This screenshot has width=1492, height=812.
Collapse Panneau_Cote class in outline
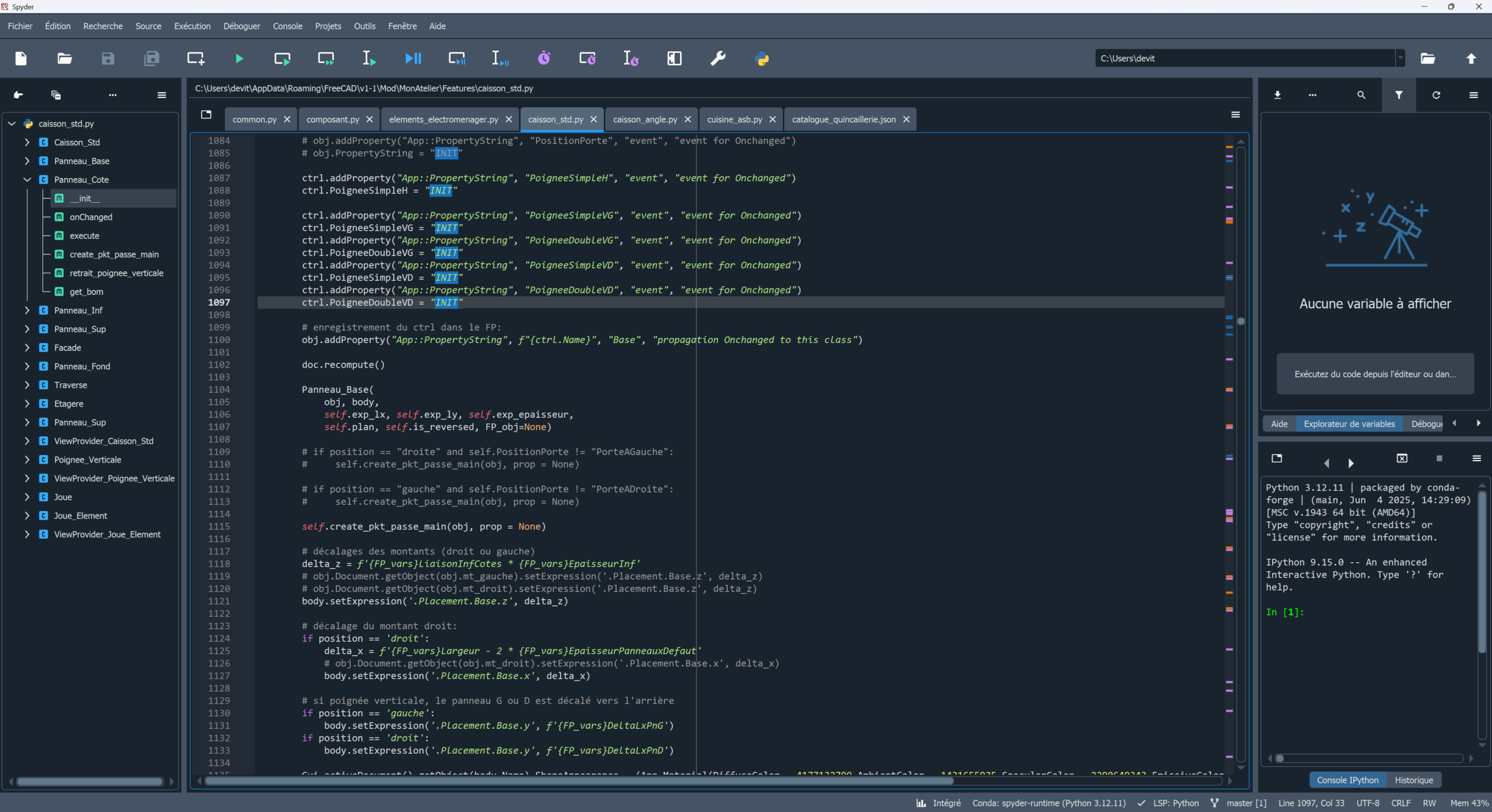[27, 179]
